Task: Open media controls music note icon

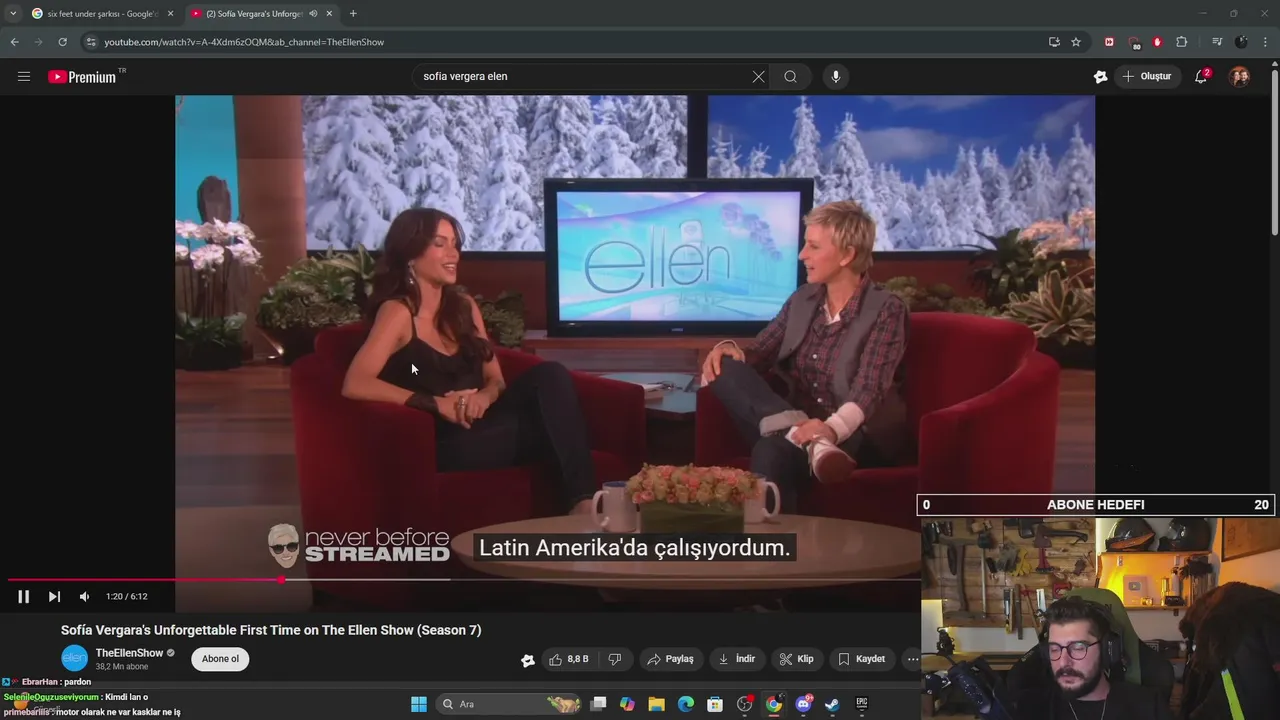Action: (x=1217, y=42)
